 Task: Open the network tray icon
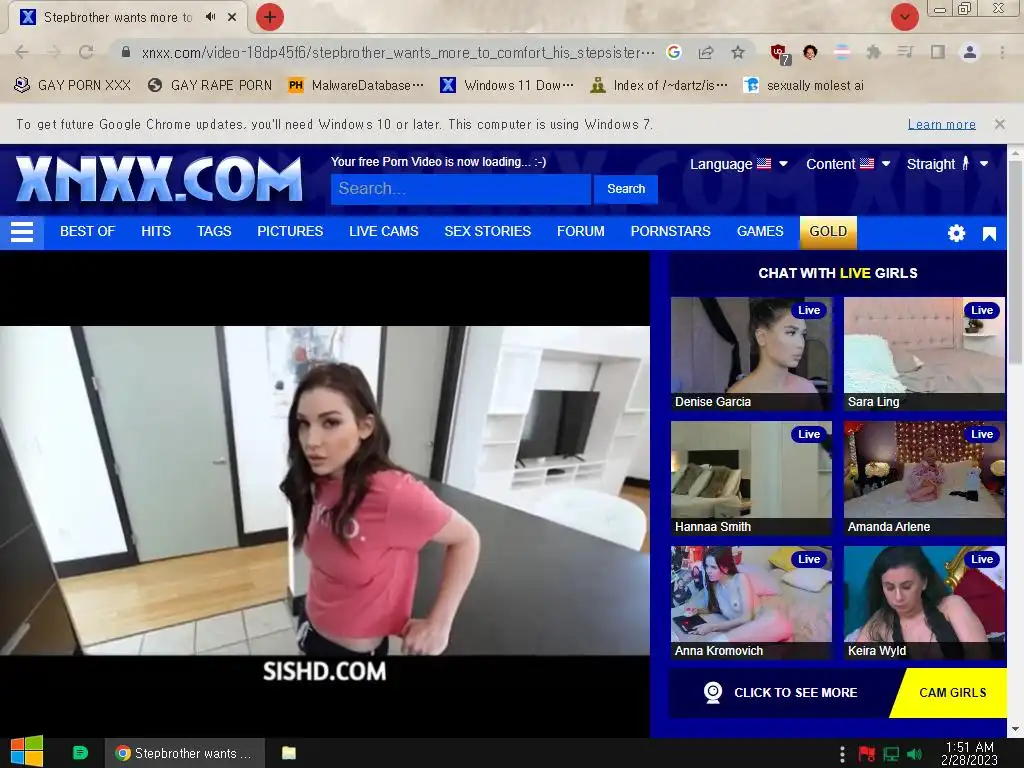(891, 754)
